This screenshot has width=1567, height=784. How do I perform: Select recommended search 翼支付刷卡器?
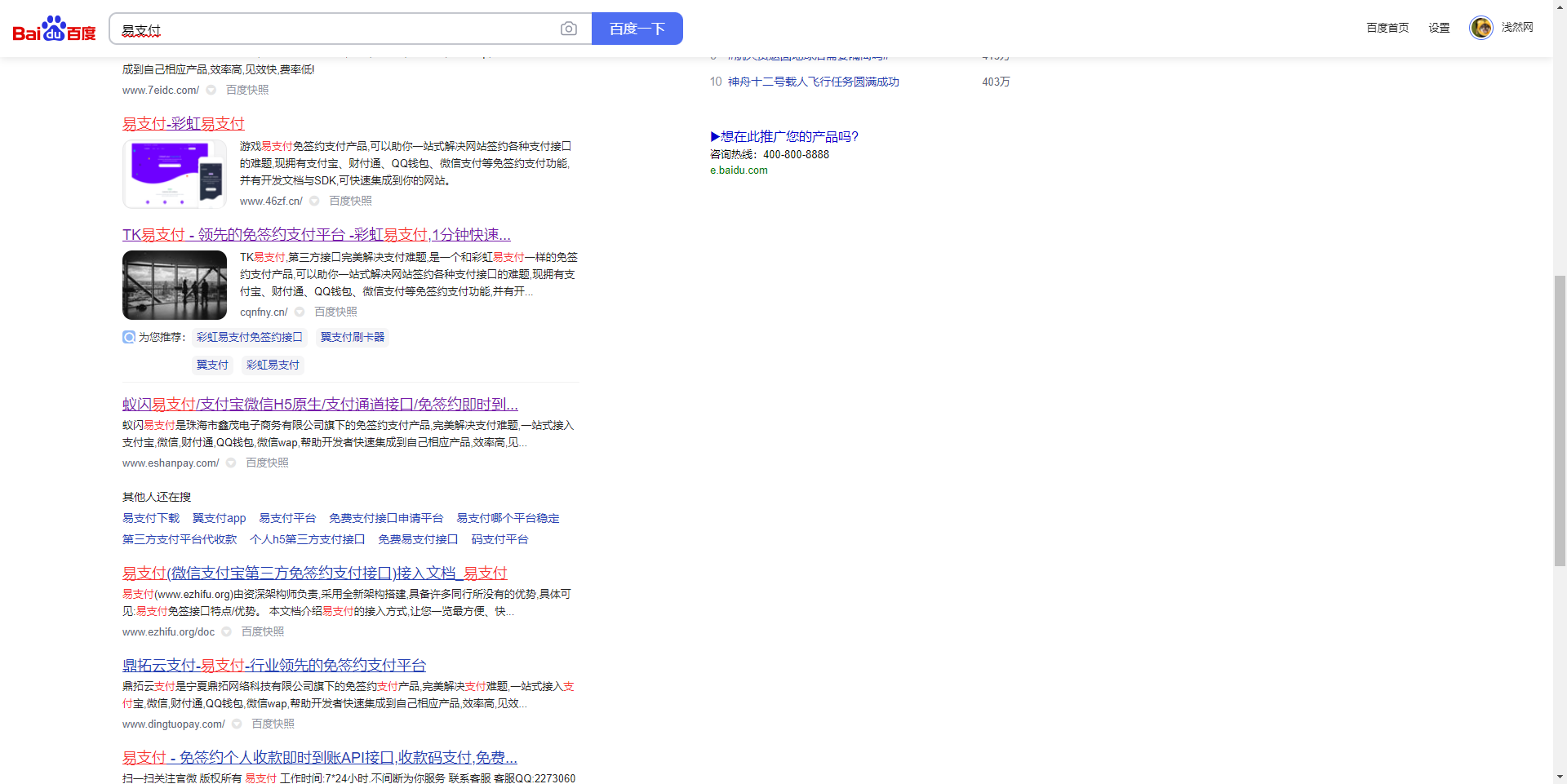point(353,337)
